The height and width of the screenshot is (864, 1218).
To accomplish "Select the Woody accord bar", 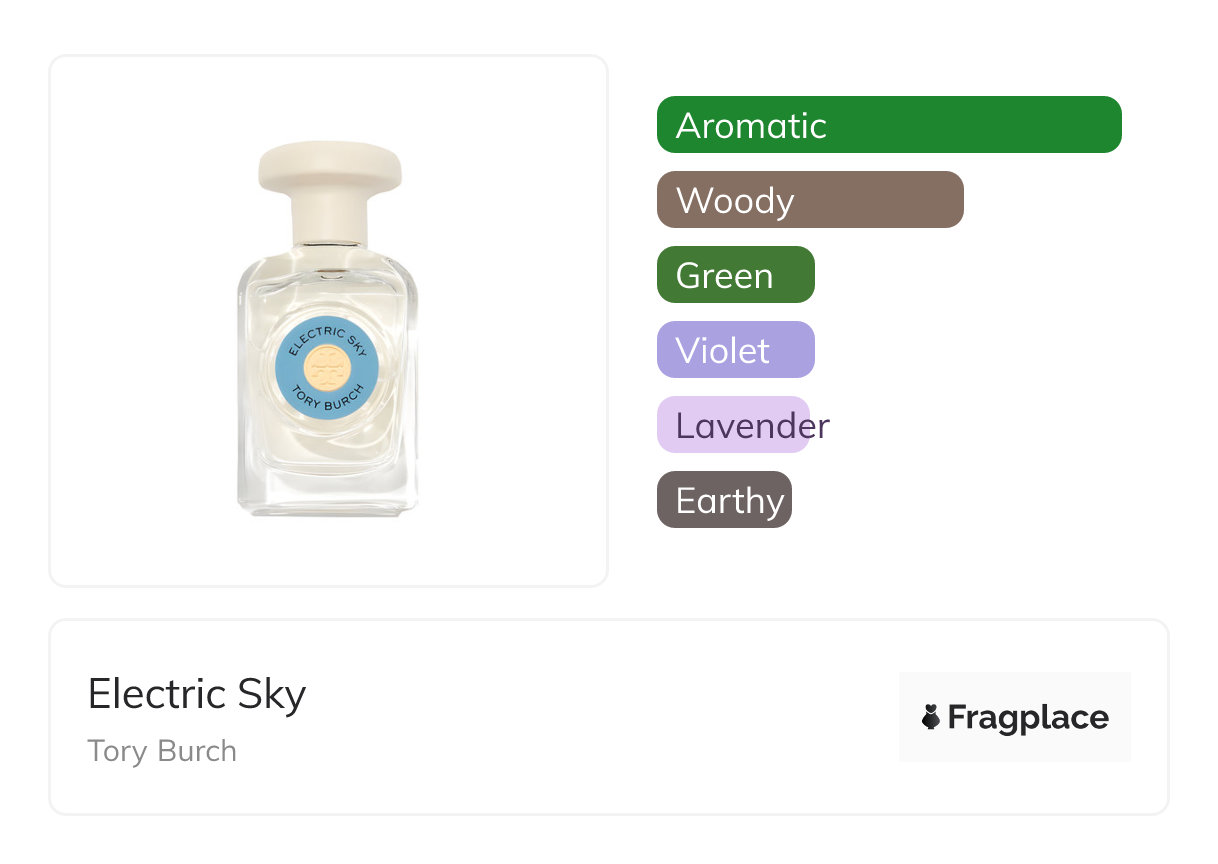I will tap(809, 200).
